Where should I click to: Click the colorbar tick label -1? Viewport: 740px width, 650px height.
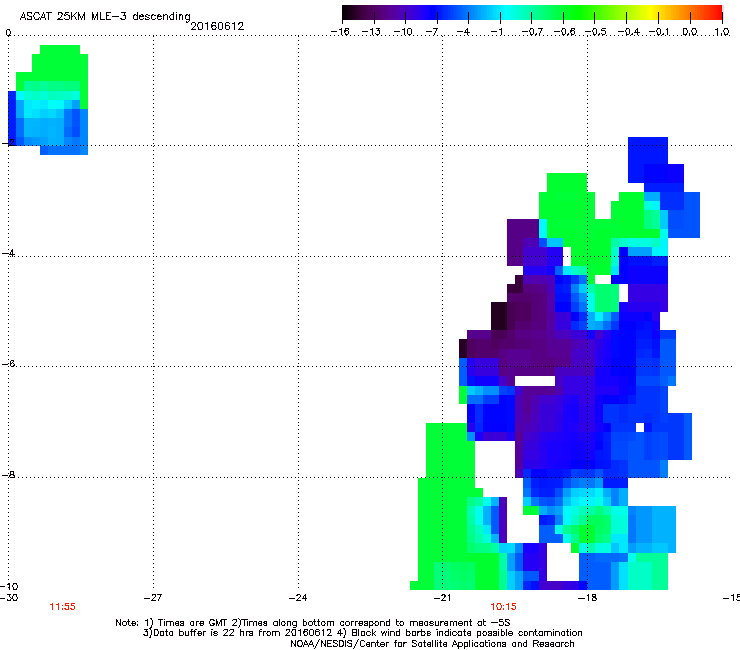click(x=496, y=32)
